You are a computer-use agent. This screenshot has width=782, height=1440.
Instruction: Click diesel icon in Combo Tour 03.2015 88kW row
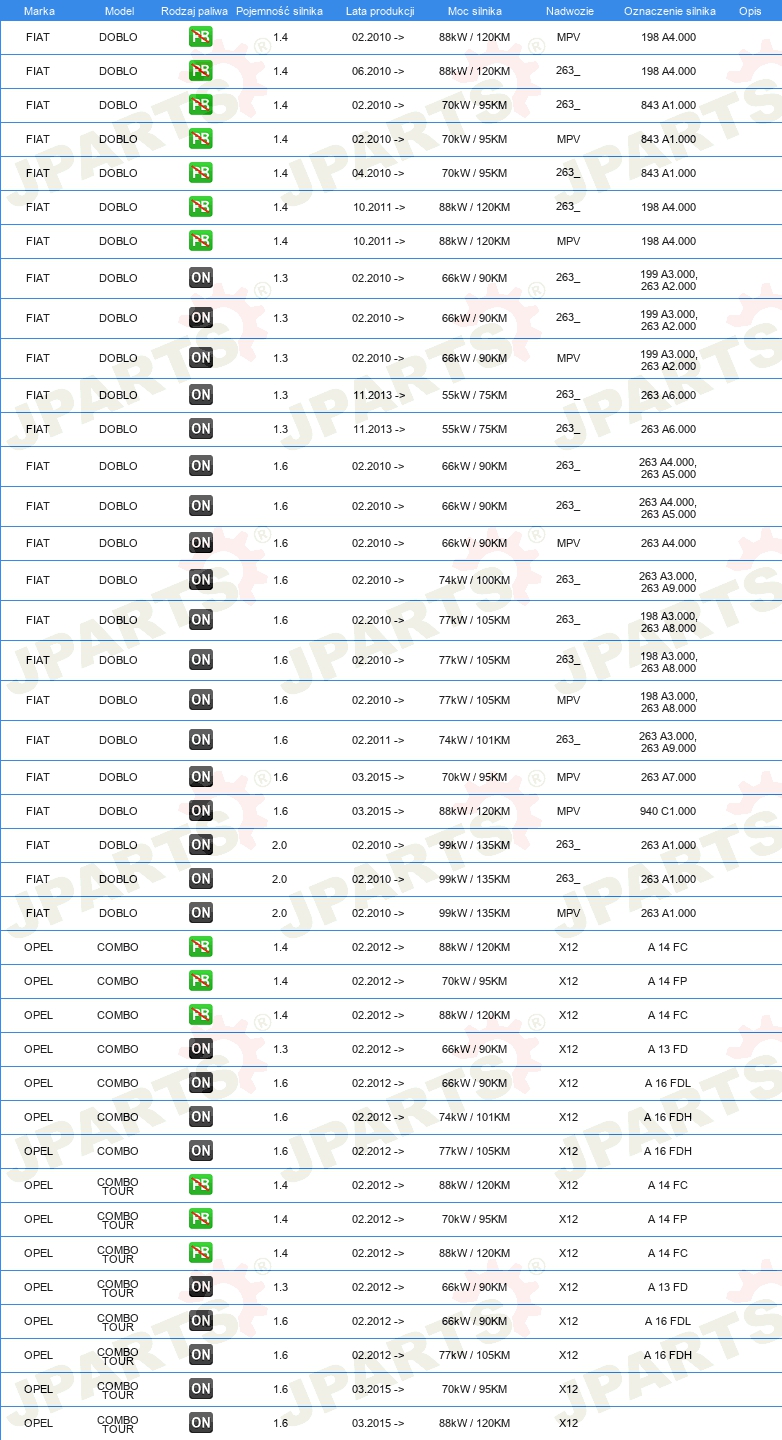[x=200, y=1423]
